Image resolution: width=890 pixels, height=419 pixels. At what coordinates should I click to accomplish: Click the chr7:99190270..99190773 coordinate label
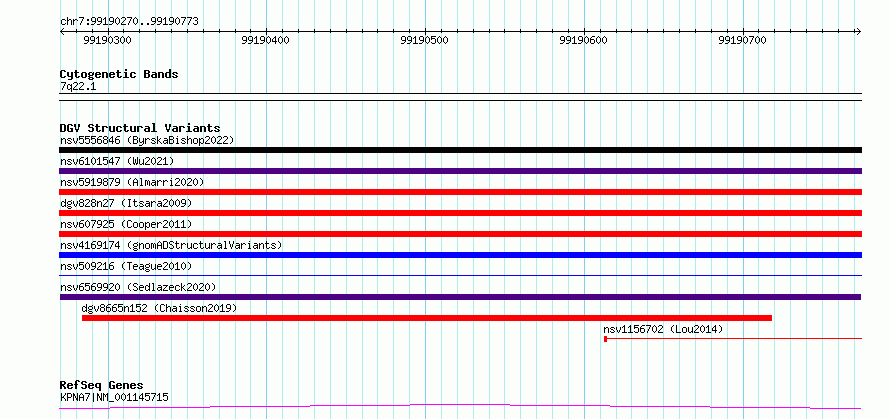coord(129,22)
